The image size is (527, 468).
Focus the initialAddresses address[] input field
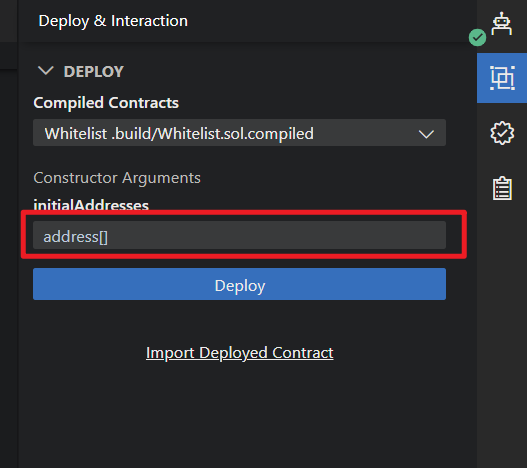239,235
